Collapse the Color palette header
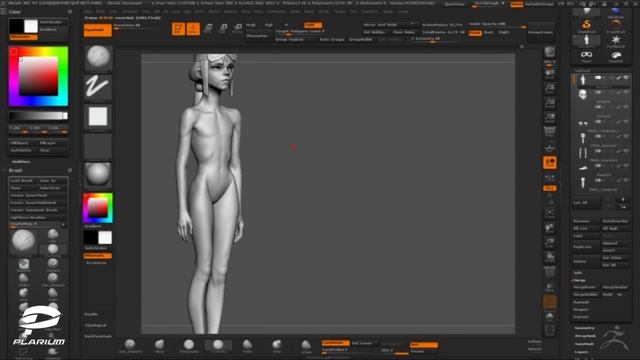Screen dimensions: 640x360 (15, 12)
